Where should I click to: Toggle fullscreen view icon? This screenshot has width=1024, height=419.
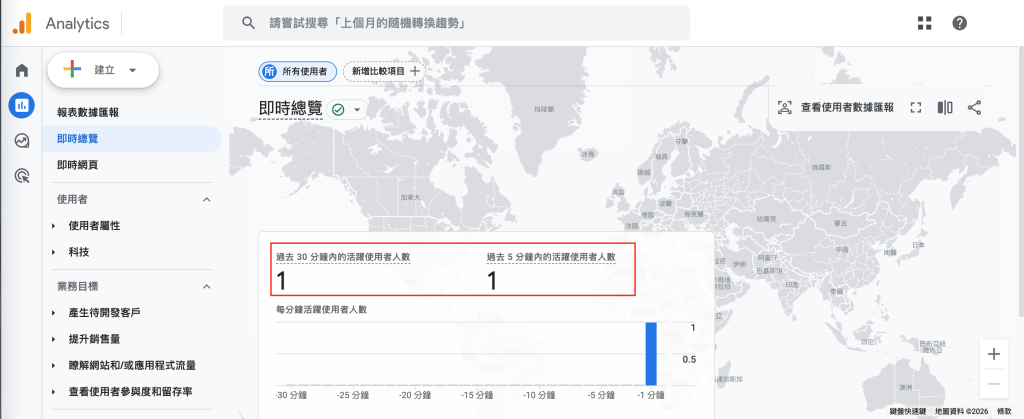(x=916, y=108)
